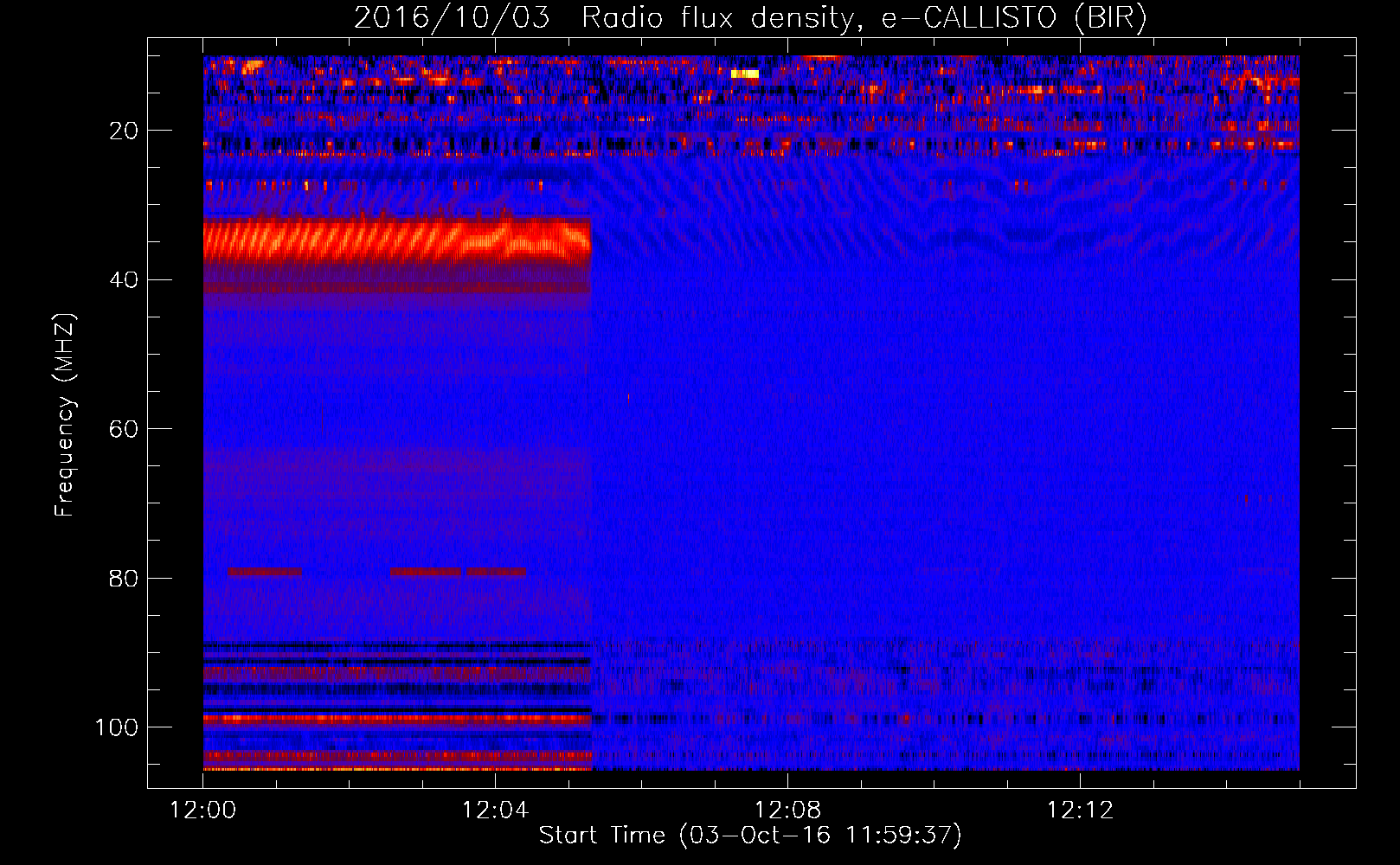
Task: Click the "100" frequency tick label
Action: (x=117, y=727)
